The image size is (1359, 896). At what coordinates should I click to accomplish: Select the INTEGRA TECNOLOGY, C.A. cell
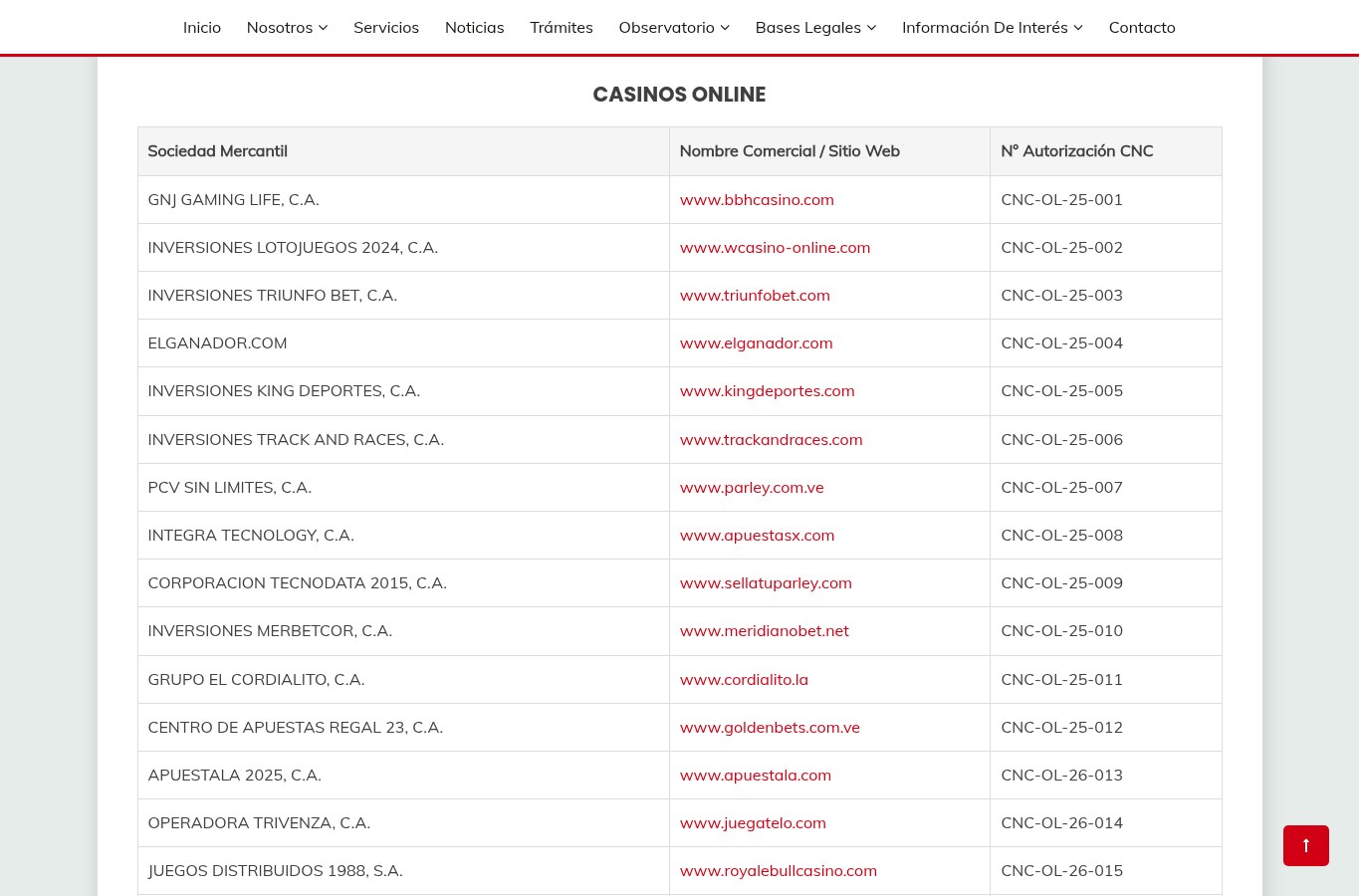[x=403, y=535]
